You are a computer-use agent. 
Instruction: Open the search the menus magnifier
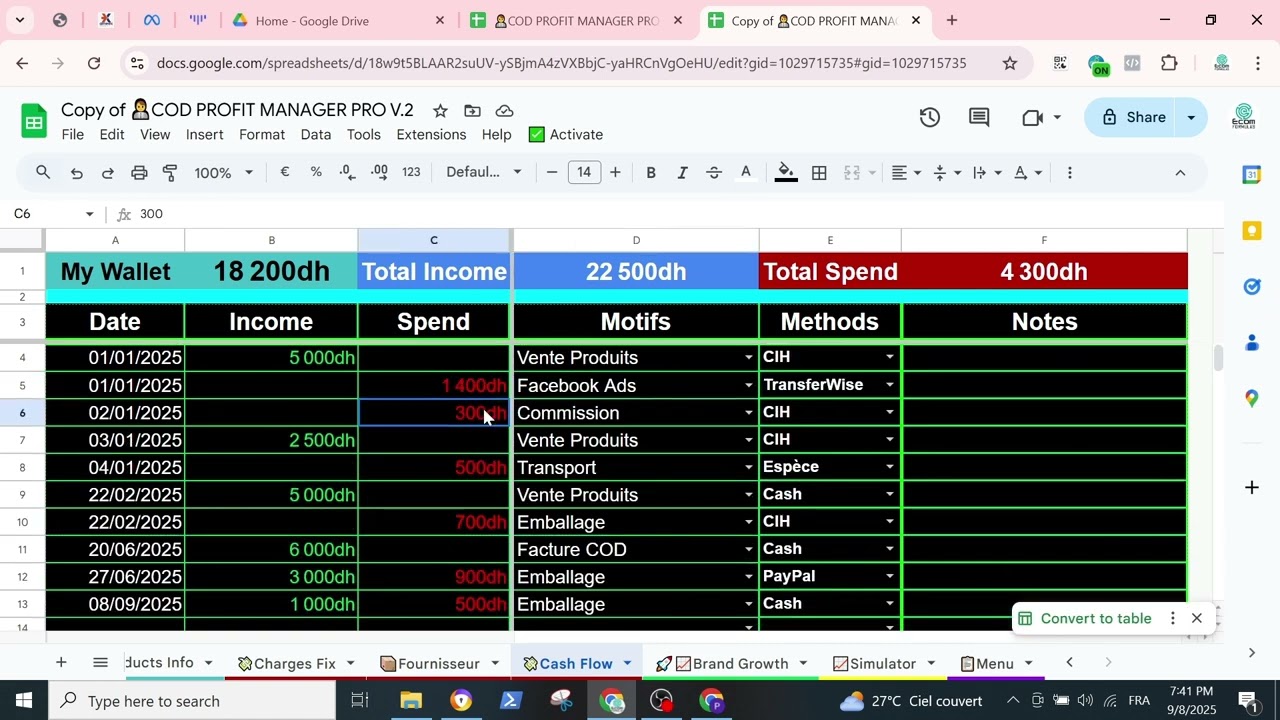pos(43,173)
